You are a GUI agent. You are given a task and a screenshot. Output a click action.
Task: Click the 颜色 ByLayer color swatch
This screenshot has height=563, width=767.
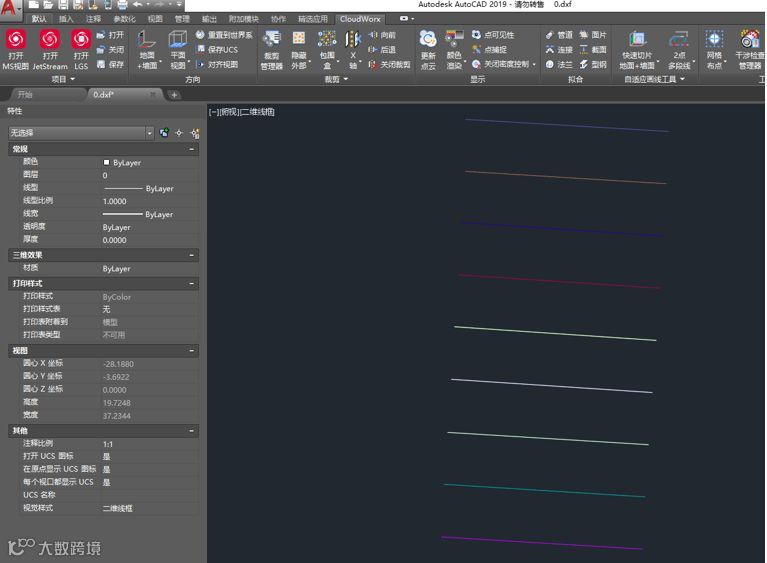[x=106, y=162]
